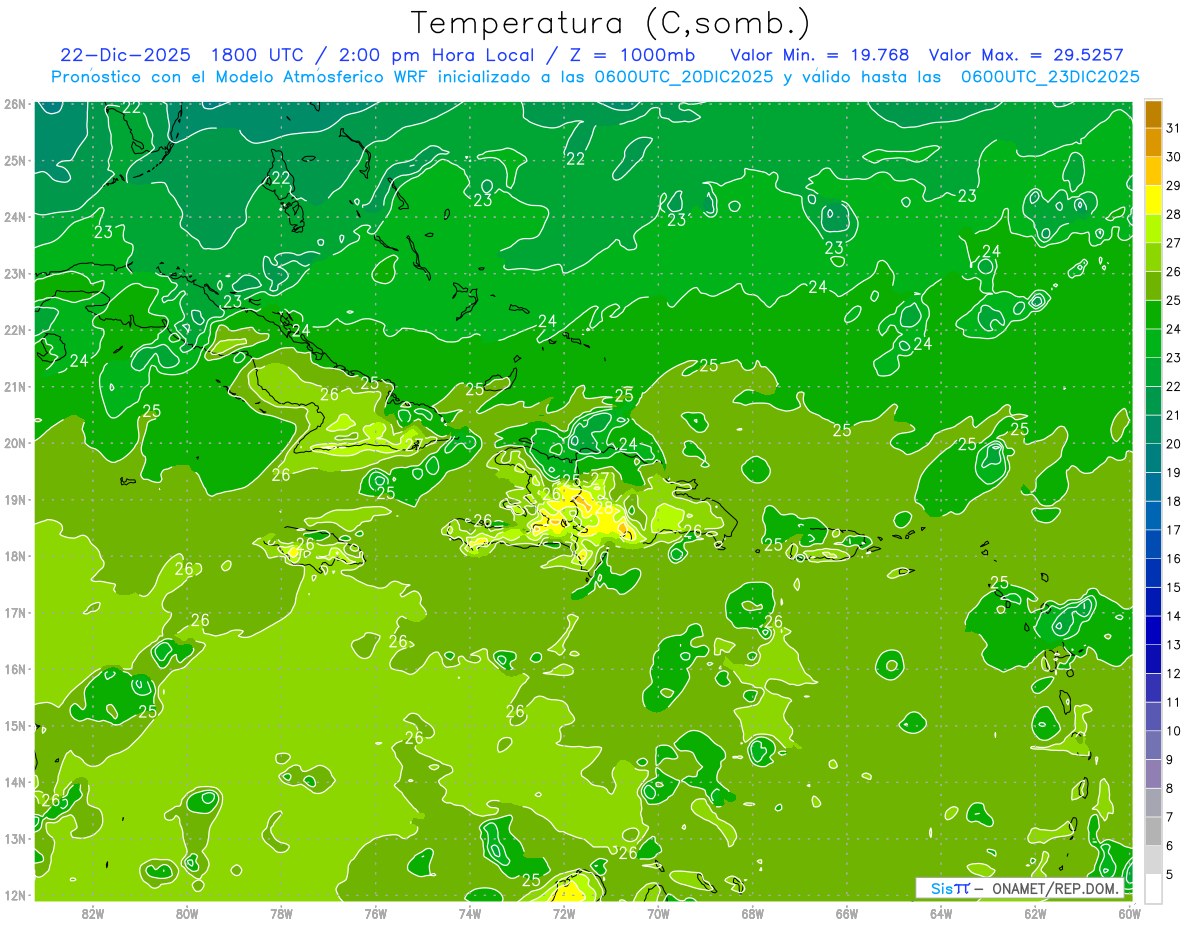Click the colorbar label "11"
Viewport: 1200px width, 927px height.
1174,702
